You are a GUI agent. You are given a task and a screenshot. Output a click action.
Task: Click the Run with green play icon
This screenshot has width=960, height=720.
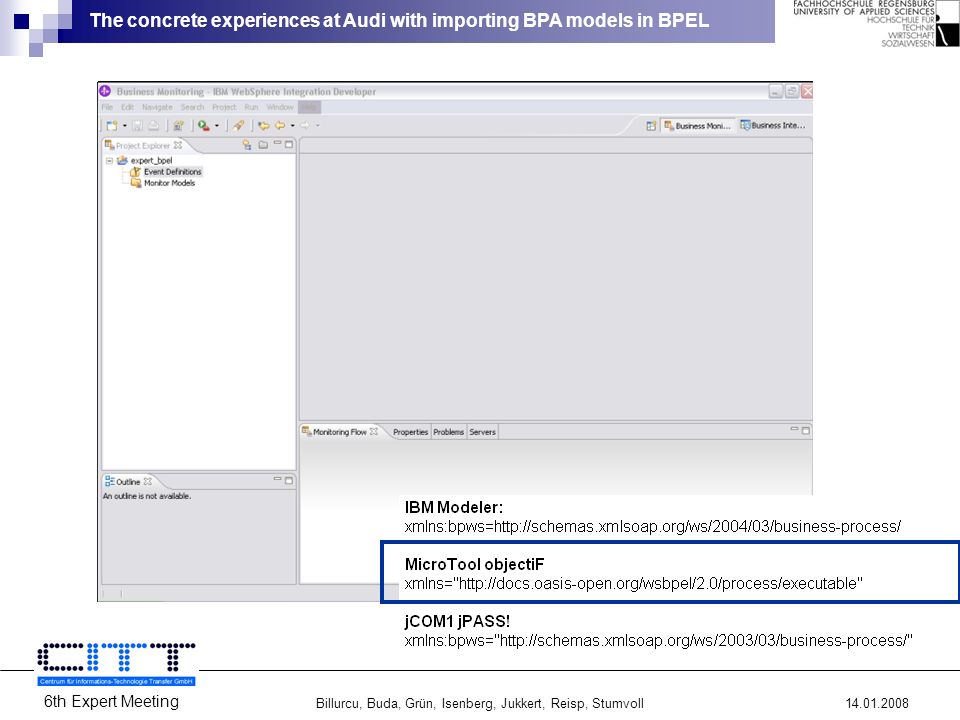pos(204,126)
